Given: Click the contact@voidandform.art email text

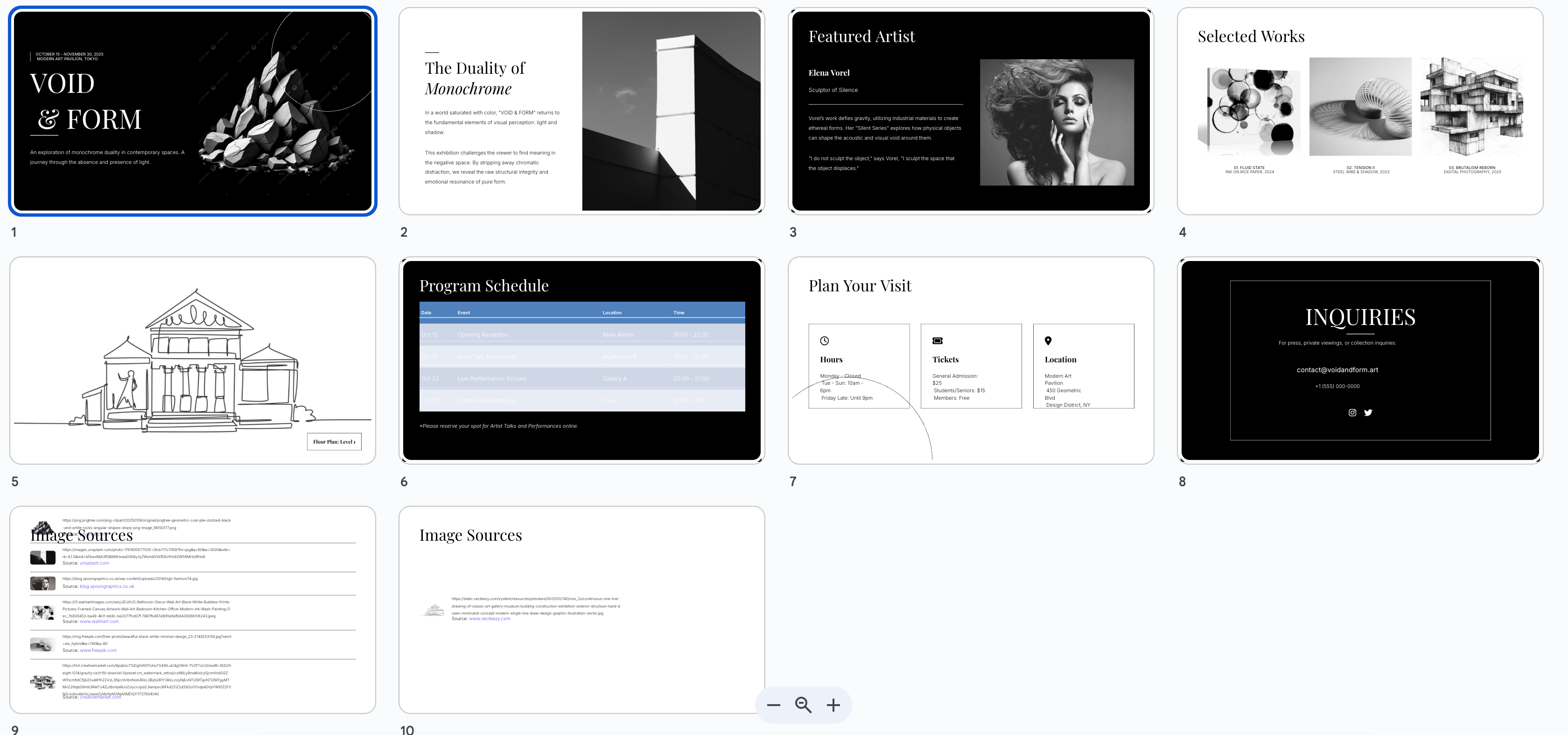Looking at the screenshot, I should (x=1337, y=370).
